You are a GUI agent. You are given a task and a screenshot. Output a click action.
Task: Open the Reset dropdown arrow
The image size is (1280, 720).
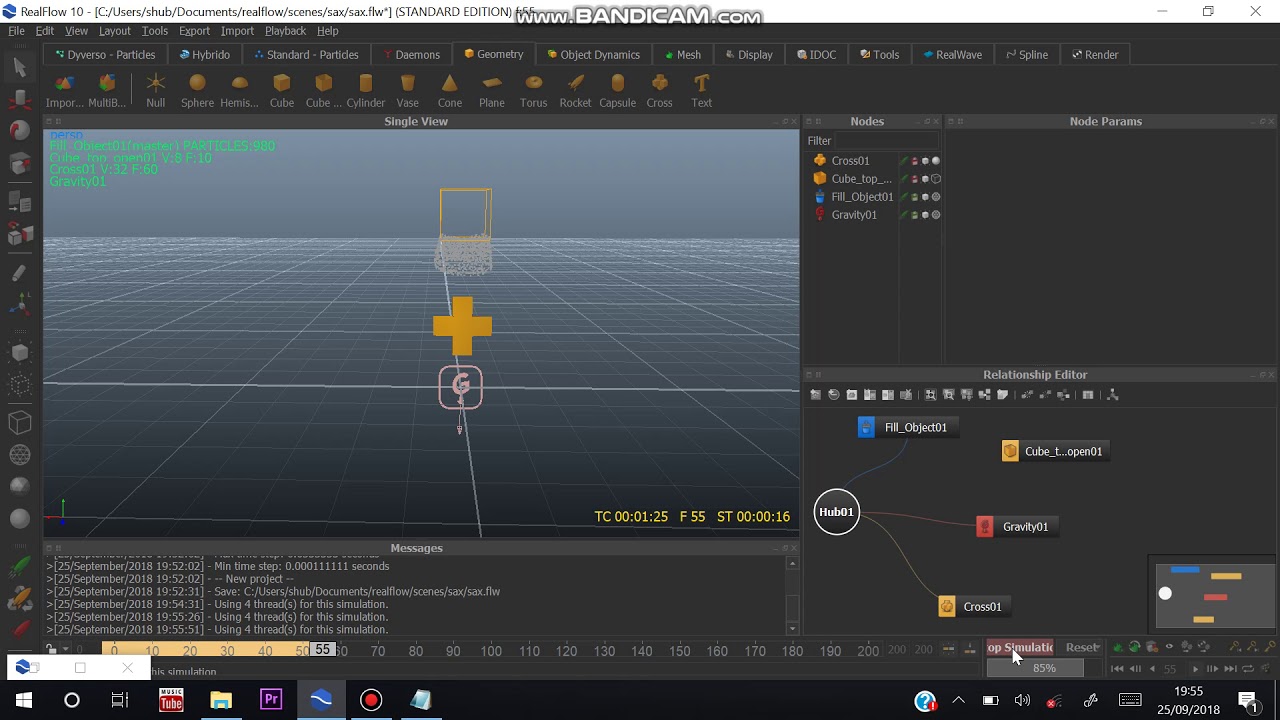pyautogui.click(x=1097, y=647)
